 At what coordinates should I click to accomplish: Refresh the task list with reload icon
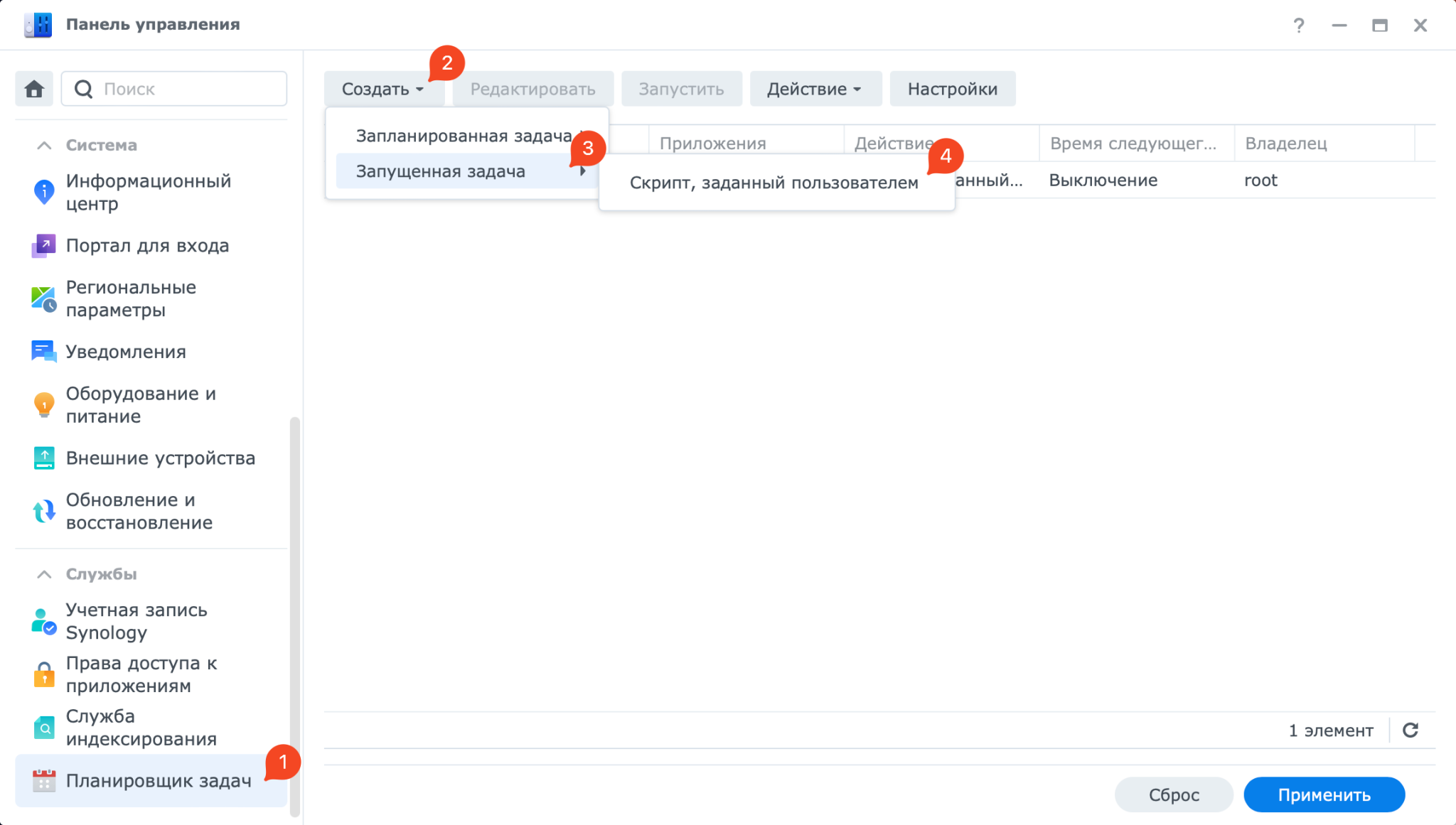click(1410, 730)
